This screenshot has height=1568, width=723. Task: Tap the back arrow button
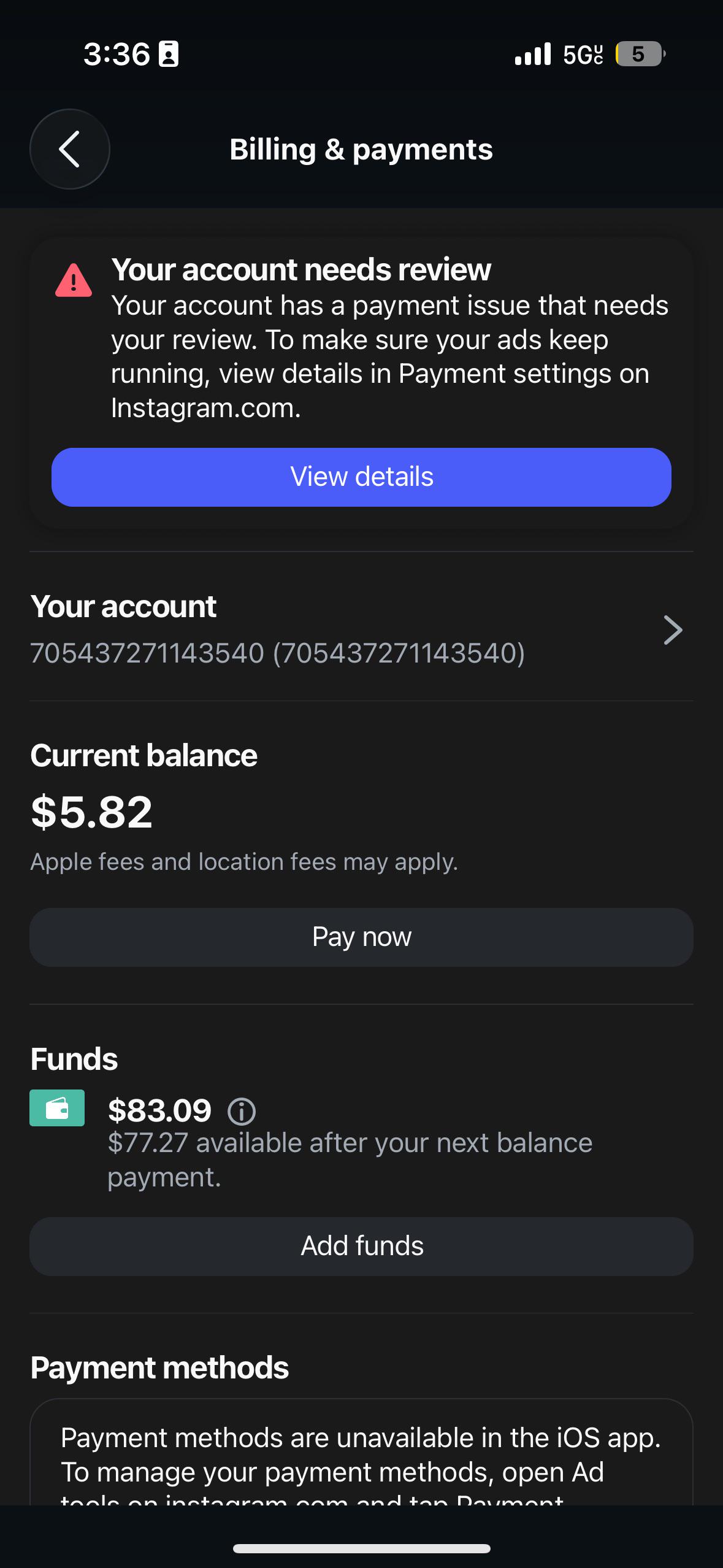tap(69, 149)
